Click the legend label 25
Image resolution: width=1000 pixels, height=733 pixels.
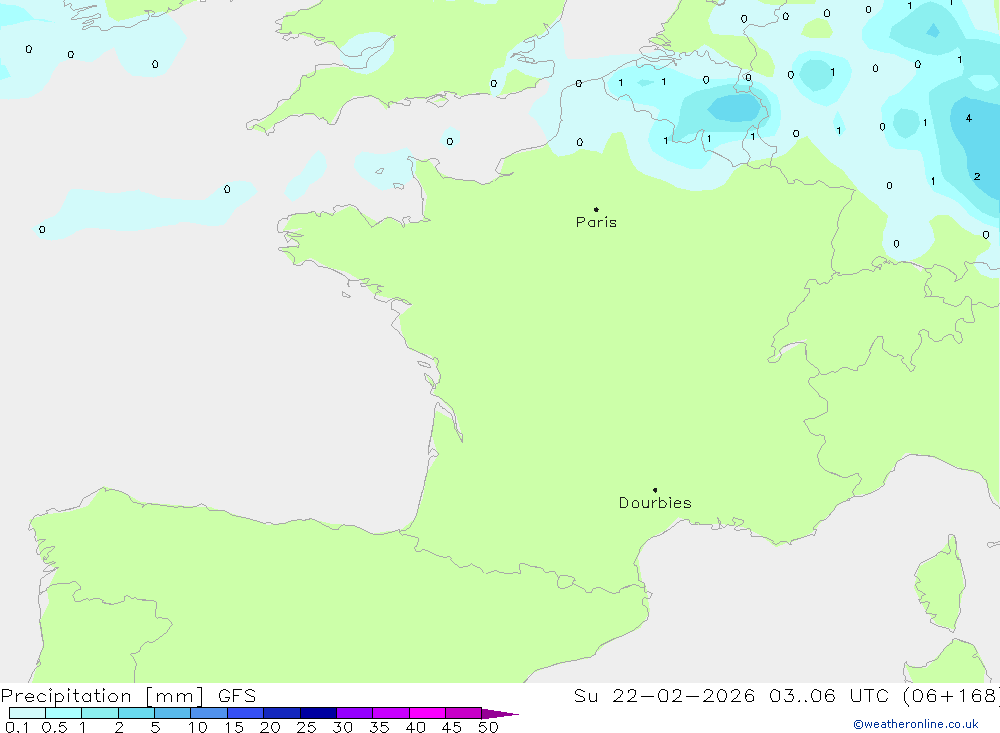click(x=307, y=727)
